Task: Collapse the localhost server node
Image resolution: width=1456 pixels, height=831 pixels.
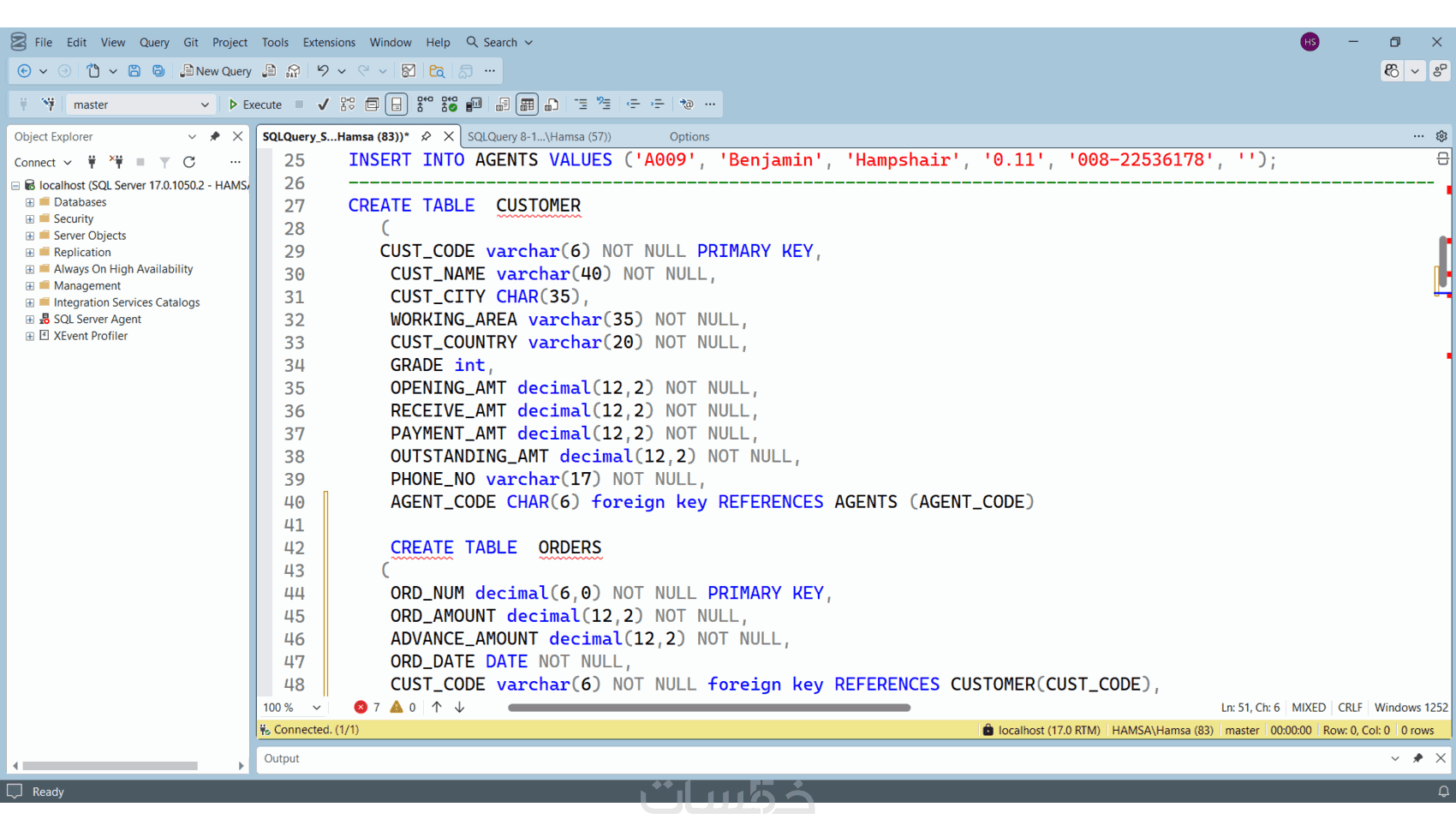Action: pyautogui.click(x=15, y=185)
